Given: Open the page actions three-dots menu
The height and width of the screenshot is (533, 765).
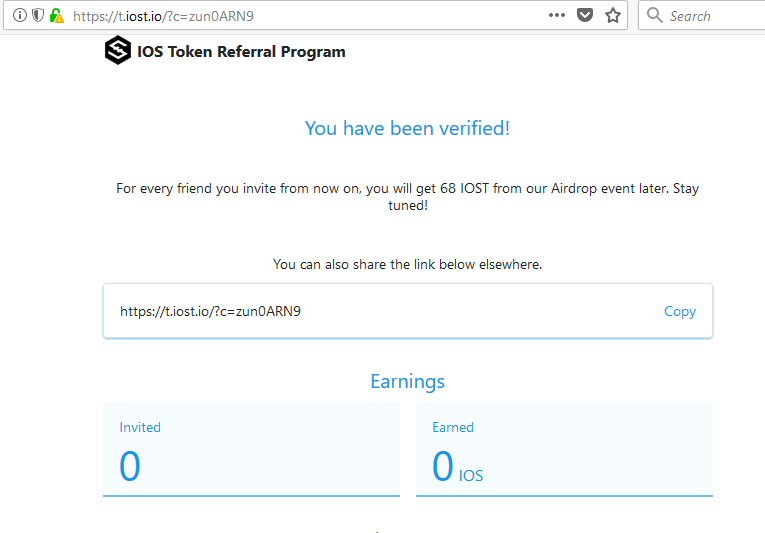Looking at the screenshot, I should 557,15.
